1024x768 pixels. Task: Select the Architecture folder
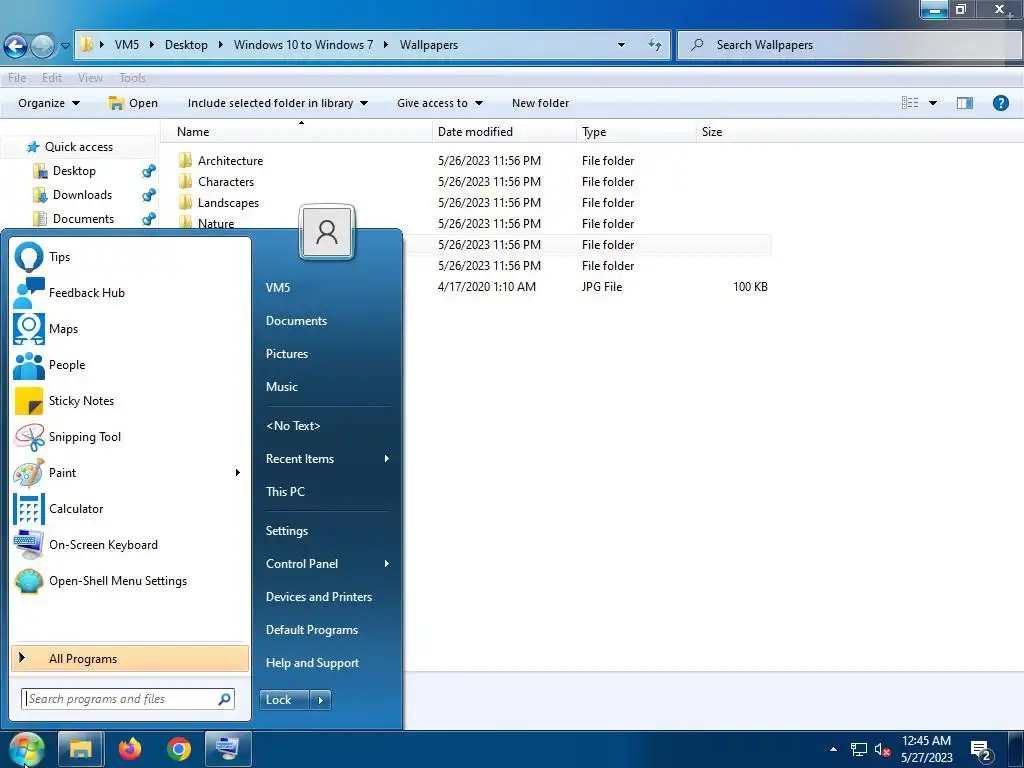tap(230, 161)
